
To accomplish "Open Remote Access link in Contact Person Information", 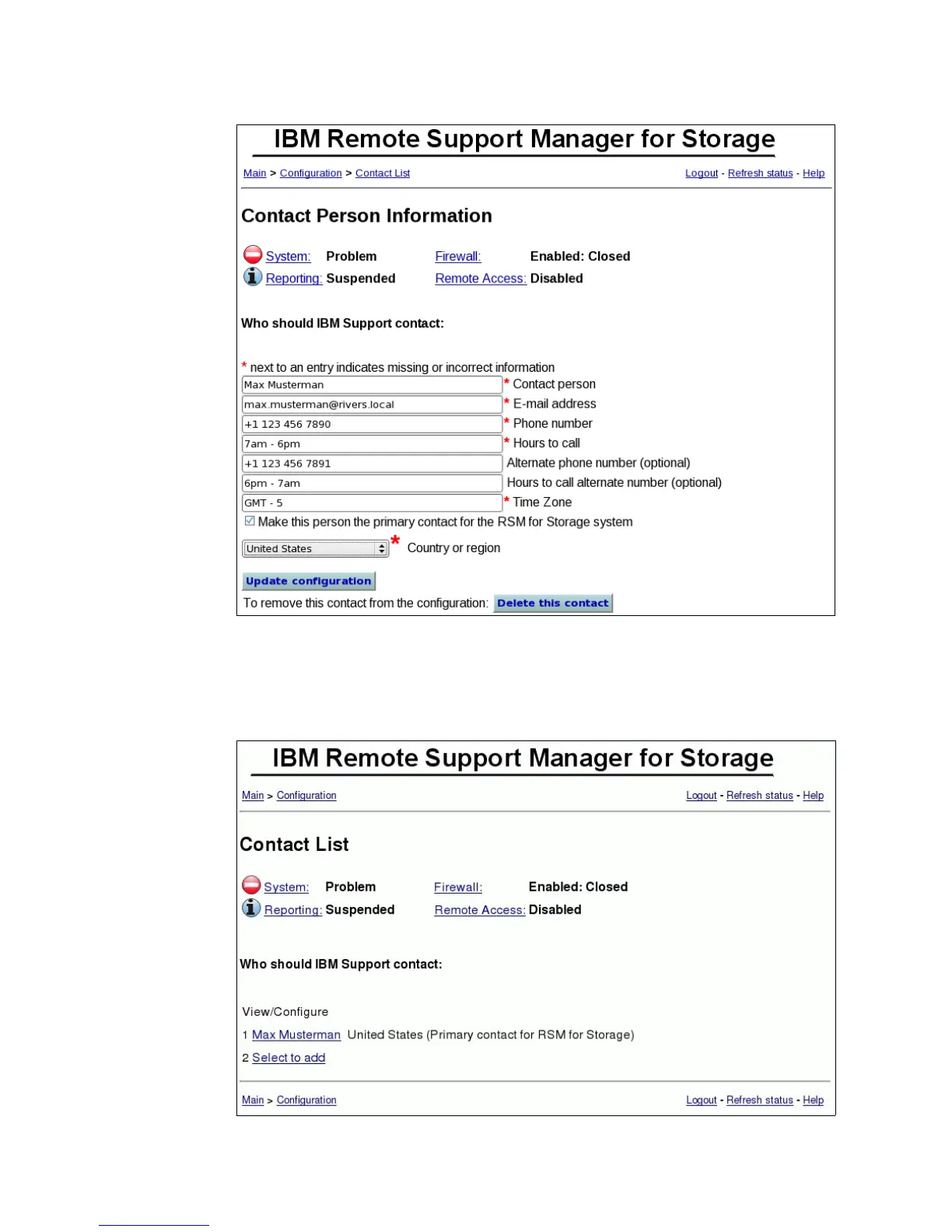I will [x=481, y=278].
